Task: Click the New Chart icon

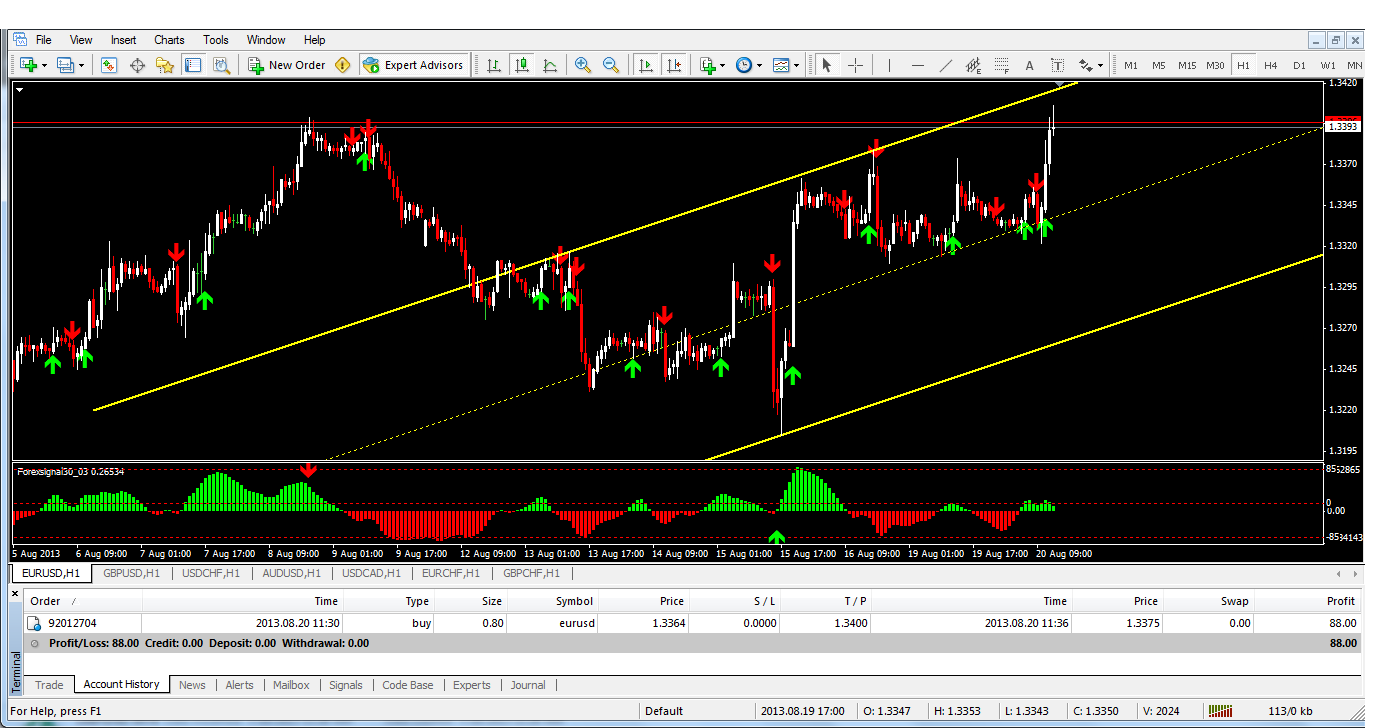Action: point(28,65)
